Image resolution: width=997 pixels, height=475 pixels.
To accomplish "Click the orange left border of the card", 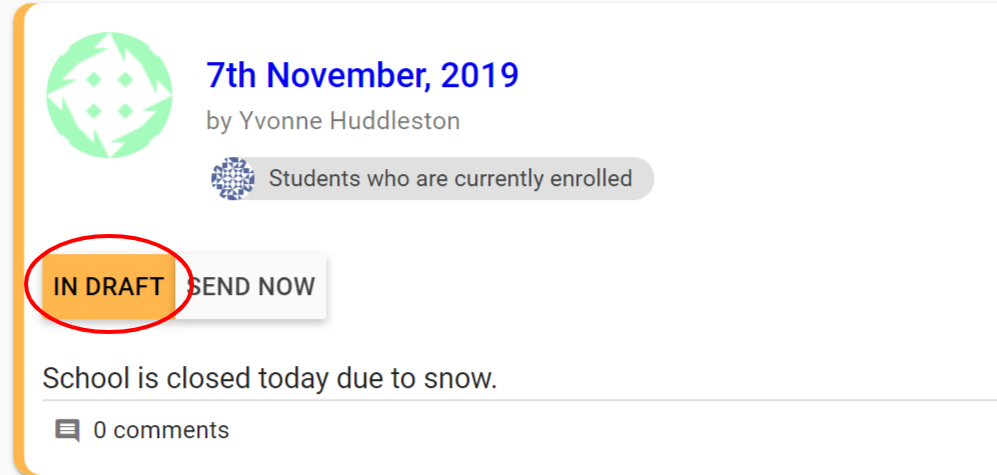I will [x=24, y=237].
